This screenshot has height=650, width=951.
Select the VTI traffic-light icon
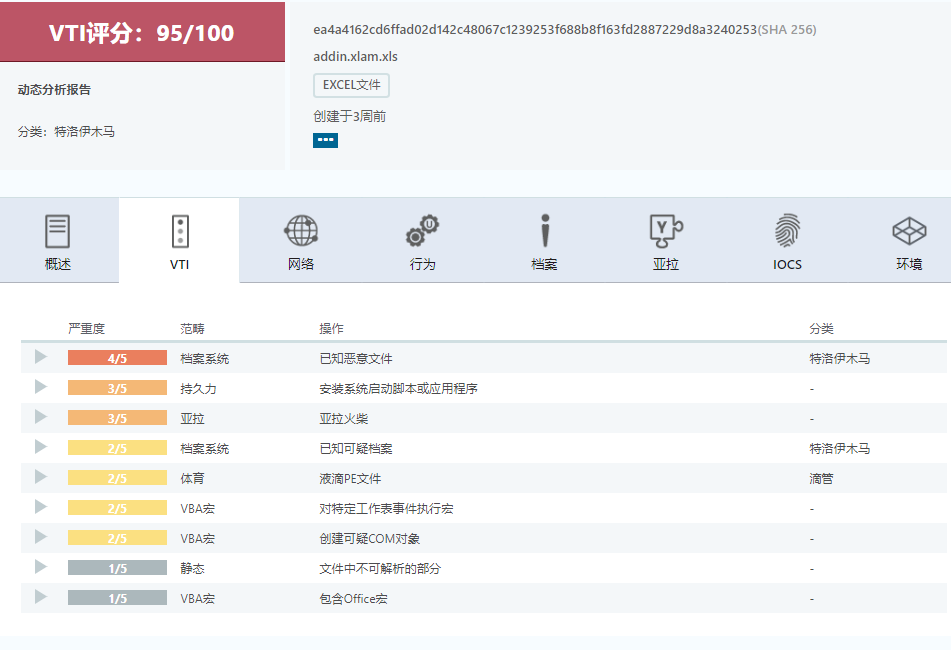[x=180, y=231]
